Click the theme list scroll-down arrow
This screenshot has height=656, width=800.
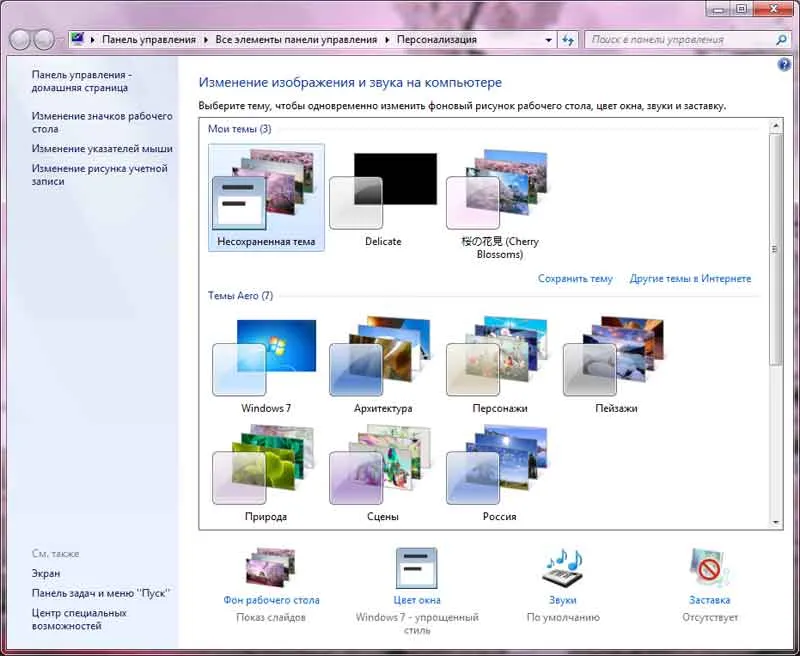776,522
